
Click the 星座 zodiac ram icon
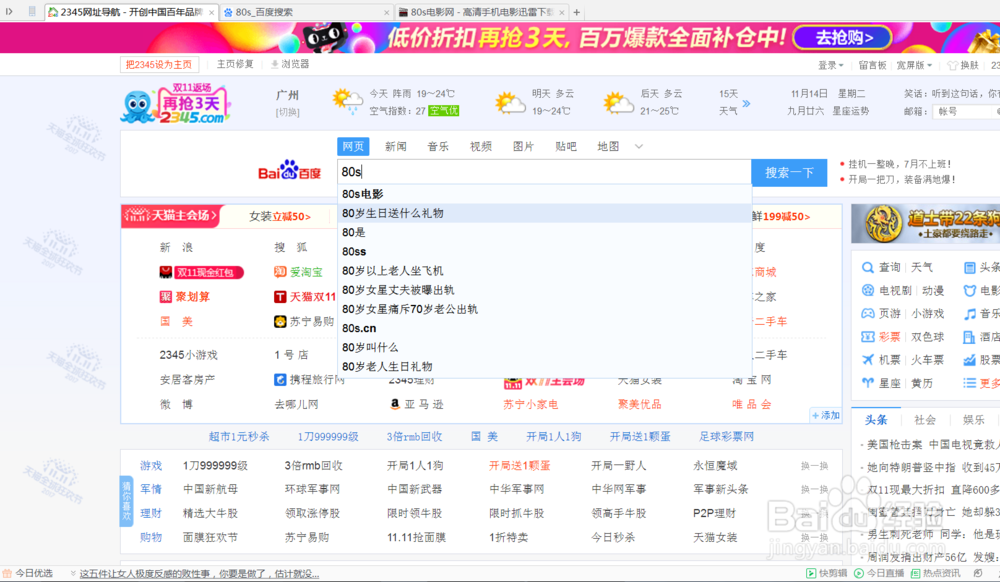[x=867, y=382]
